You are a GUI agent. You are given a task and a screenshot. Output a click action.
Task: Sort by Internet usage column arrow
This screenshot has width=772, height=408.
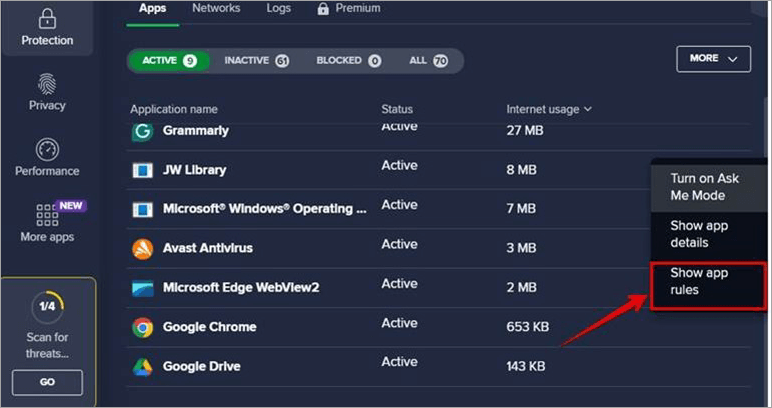pyautogui.click(x=587, y=109)
